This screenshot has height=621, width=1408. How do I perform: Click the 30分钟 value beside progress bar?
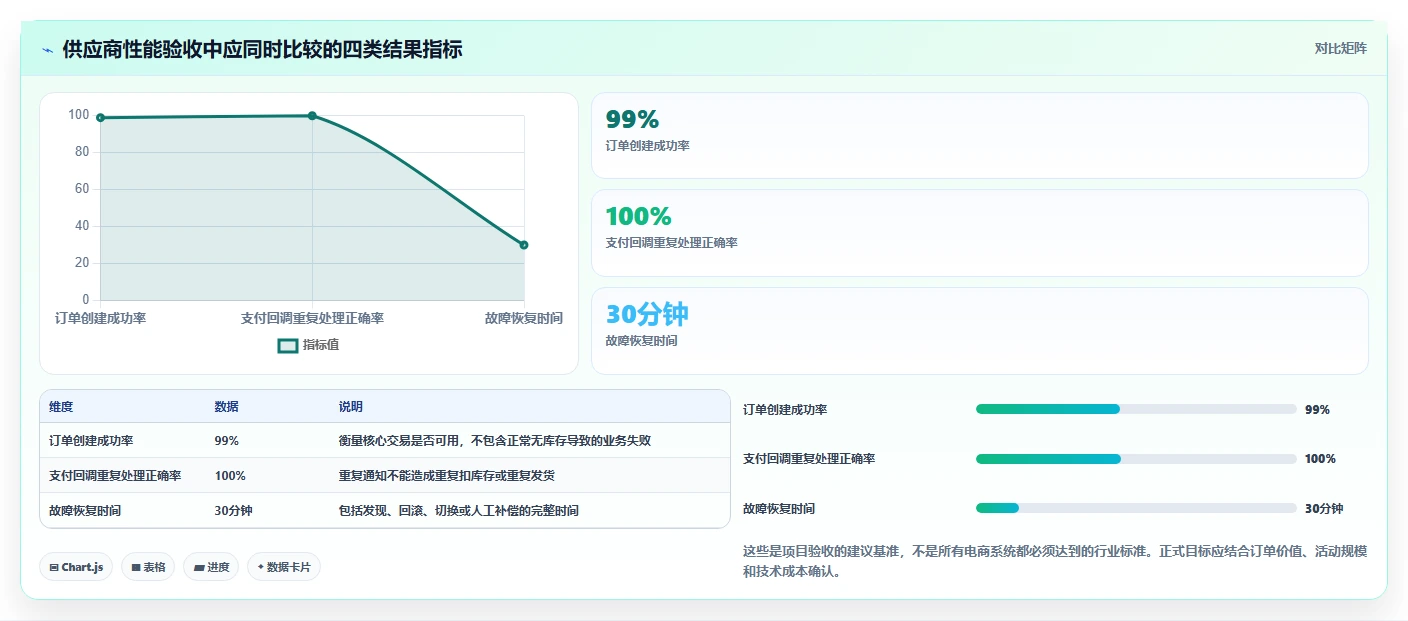[x=1324, y=509]
